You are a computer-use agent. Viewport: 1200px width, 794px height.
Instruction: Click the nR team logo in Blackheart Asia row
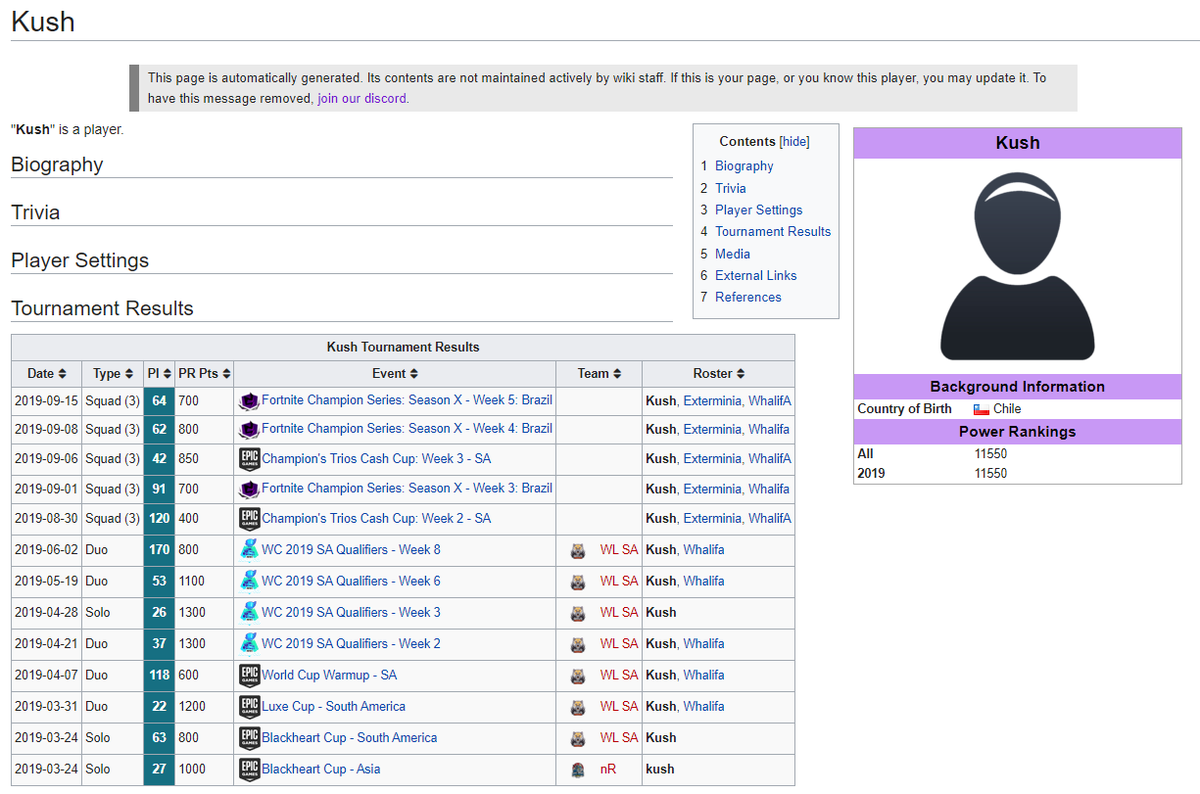coord(578,770)
